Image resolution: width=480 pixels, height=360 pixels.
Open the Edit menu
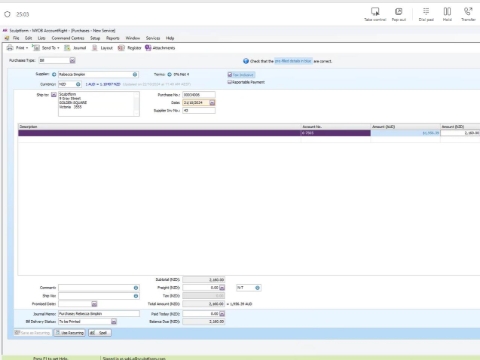[x=28, y=38]
